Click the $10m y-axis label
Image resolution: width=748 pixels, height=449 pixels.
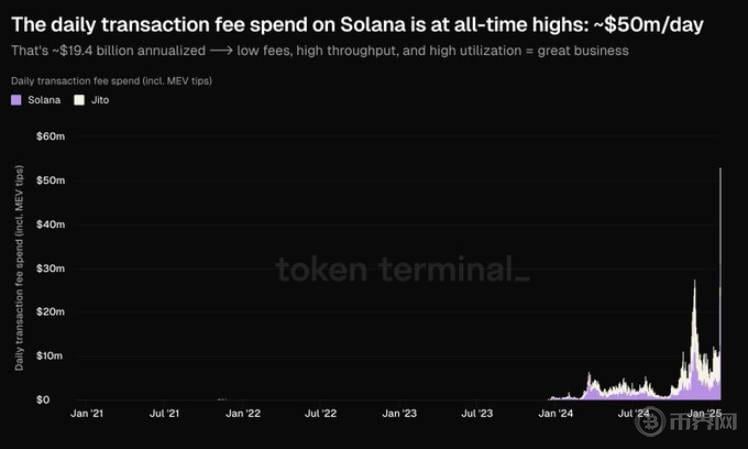pos(50,355)
